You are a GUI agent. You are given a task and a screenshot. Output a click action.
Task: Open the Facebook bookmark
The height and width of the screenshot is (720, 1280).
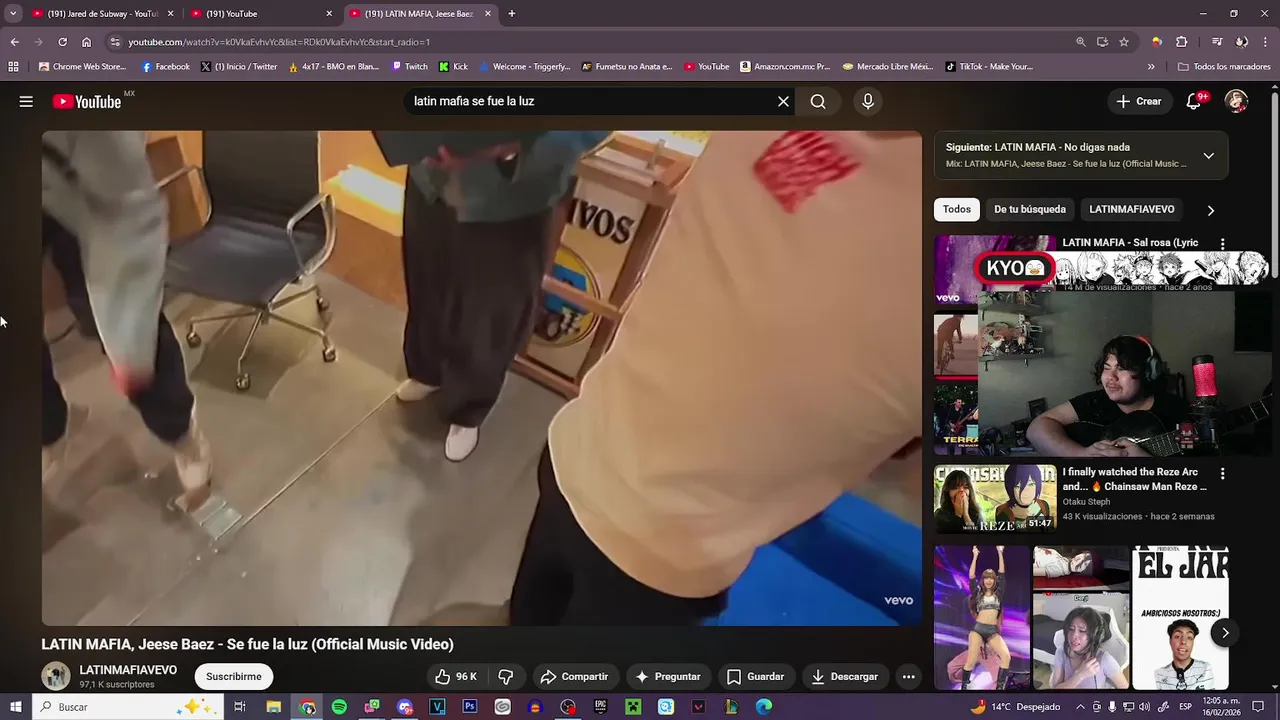[x=165, y=67]
